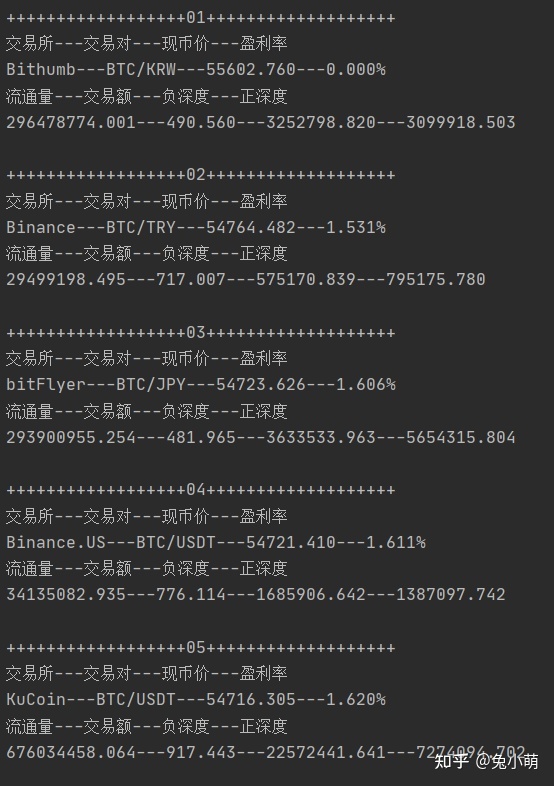Click the 交易所 header line above Binance.US
The width and height of the screenshot is (554, 786).
click(x=146, y=516)
